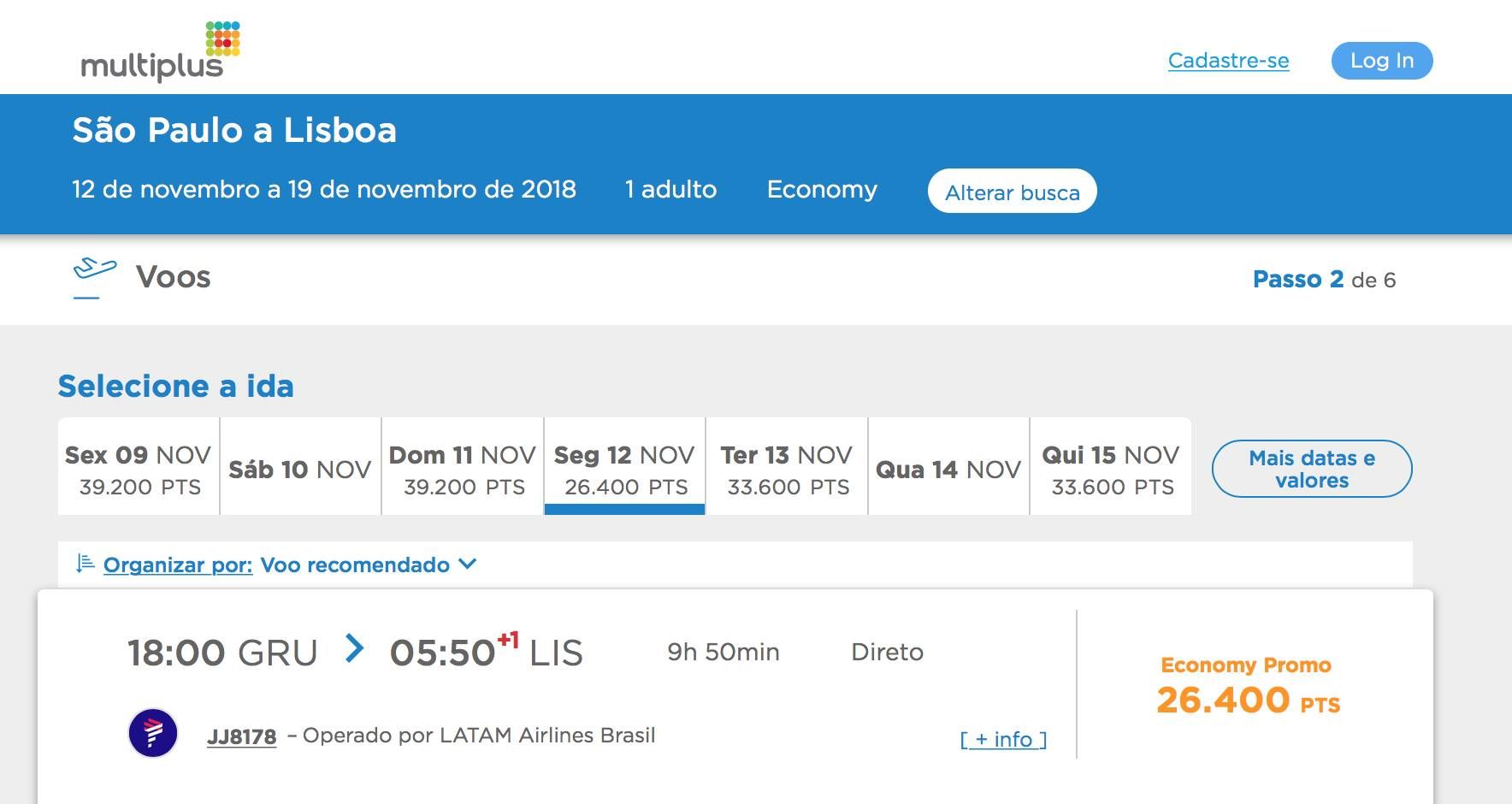The width and height of the screenshot is (1512, 804).
Task: Click the Multiplus logo
Action: tap(160, 51)
